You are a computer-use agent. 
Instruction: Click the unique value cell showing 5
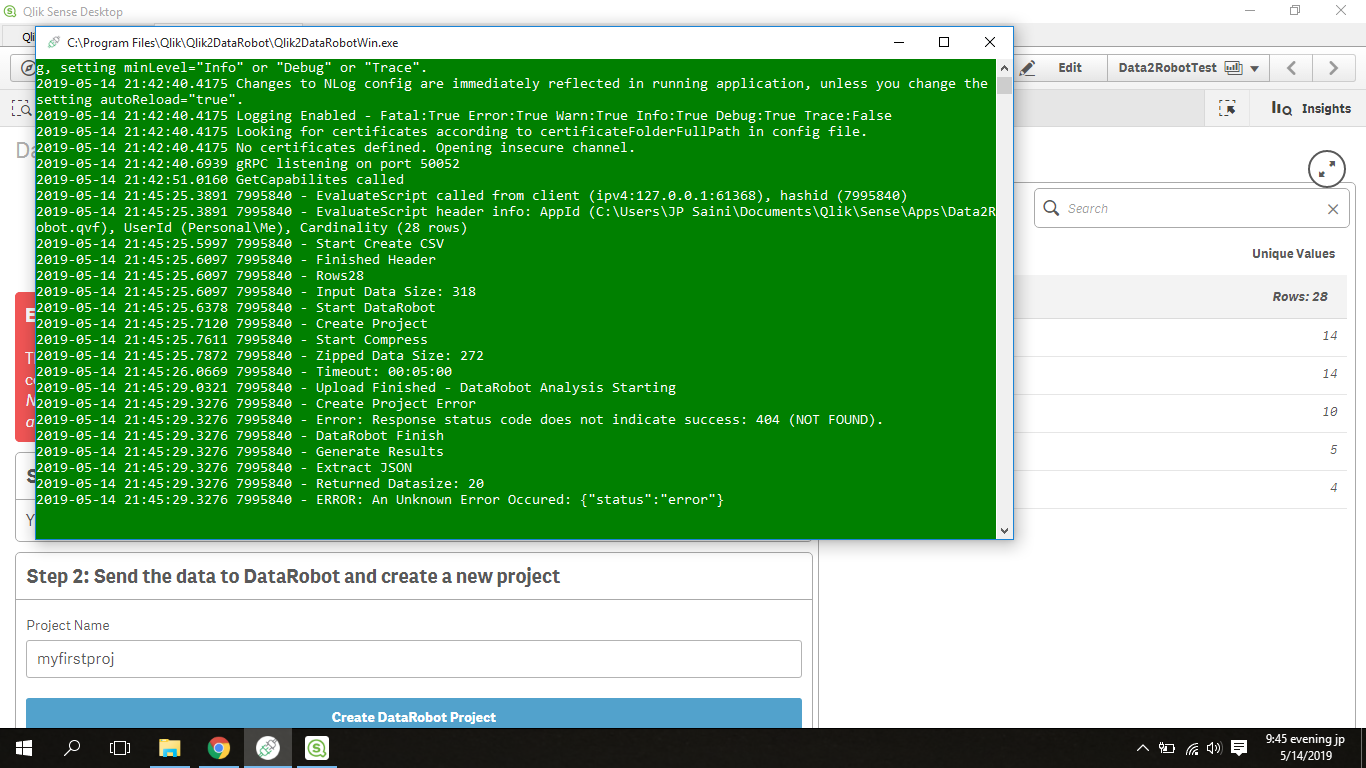click(1334, 450)
